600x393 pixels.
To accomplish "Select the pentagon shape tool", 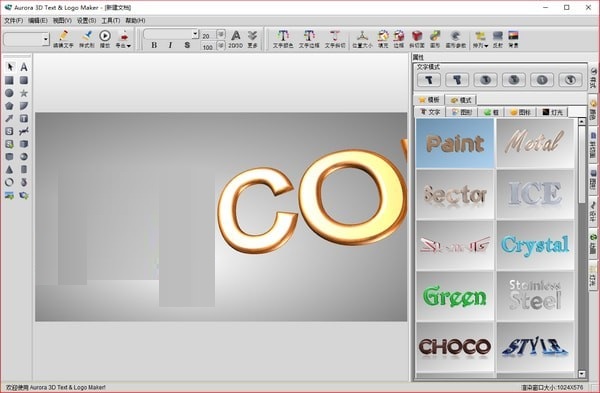I will pos(10,106).
